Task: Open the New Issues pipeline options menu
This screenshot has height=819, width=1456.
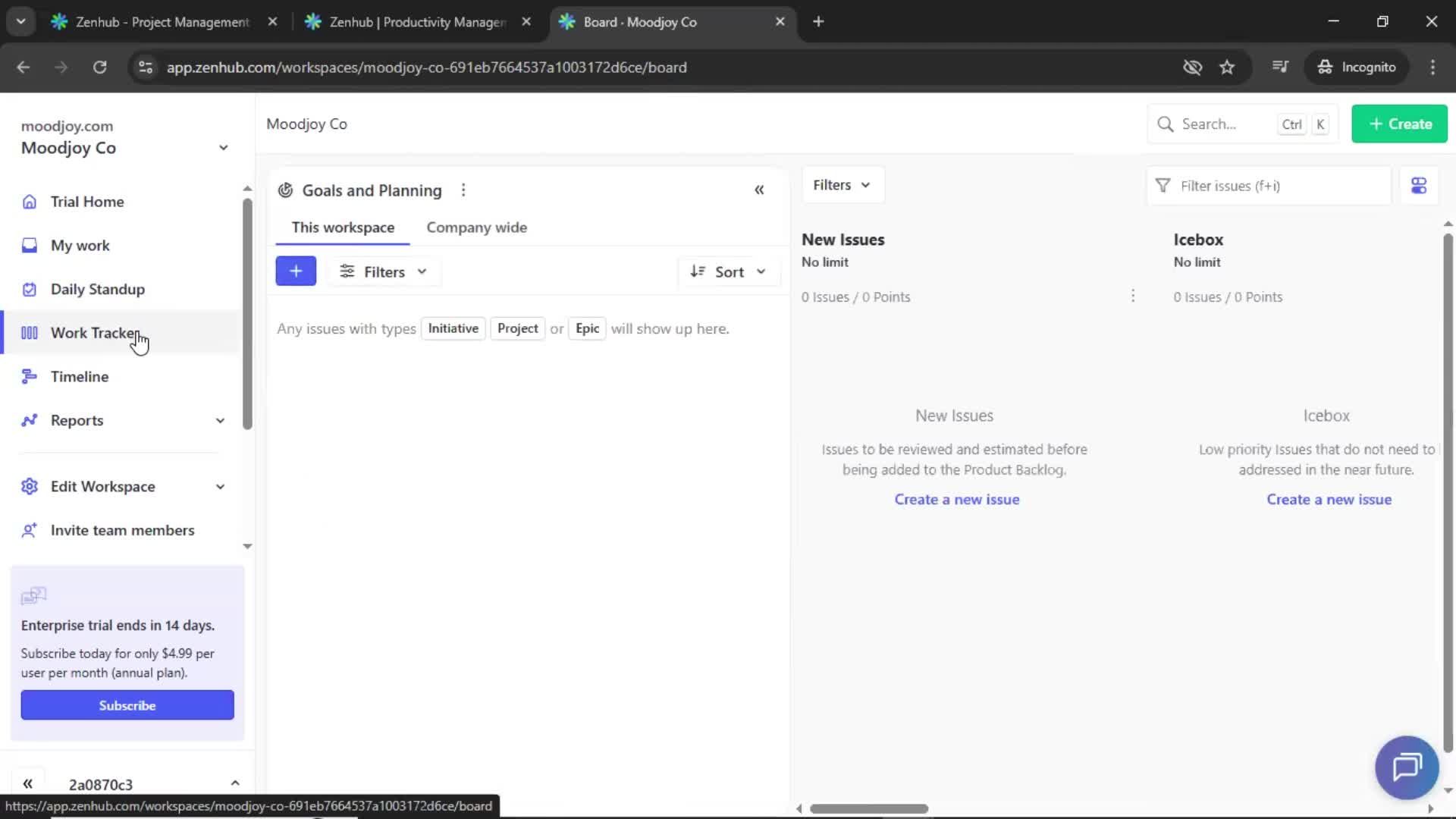Action: tap(1133, 296)
